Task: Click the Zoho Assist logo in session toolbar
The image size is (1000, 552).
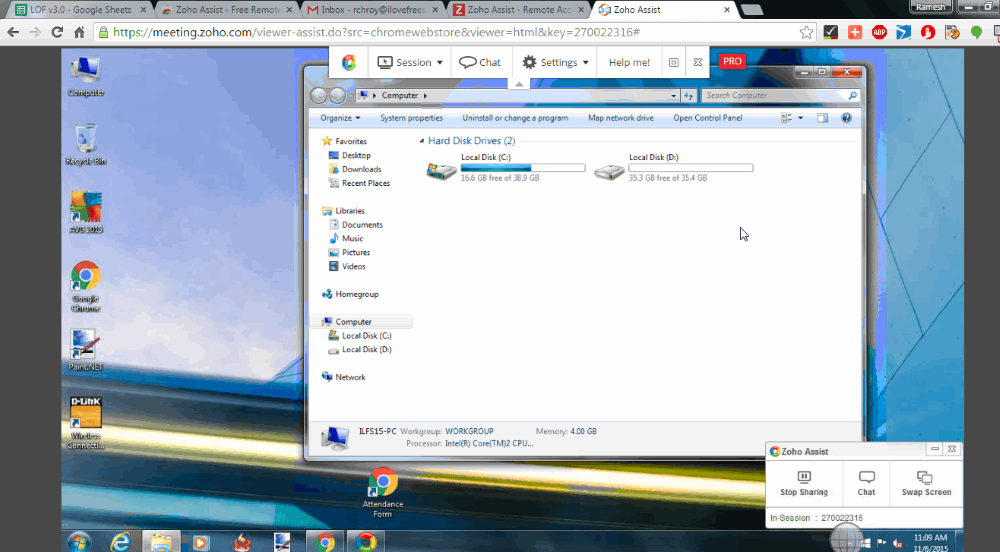Action: (349, 62)
